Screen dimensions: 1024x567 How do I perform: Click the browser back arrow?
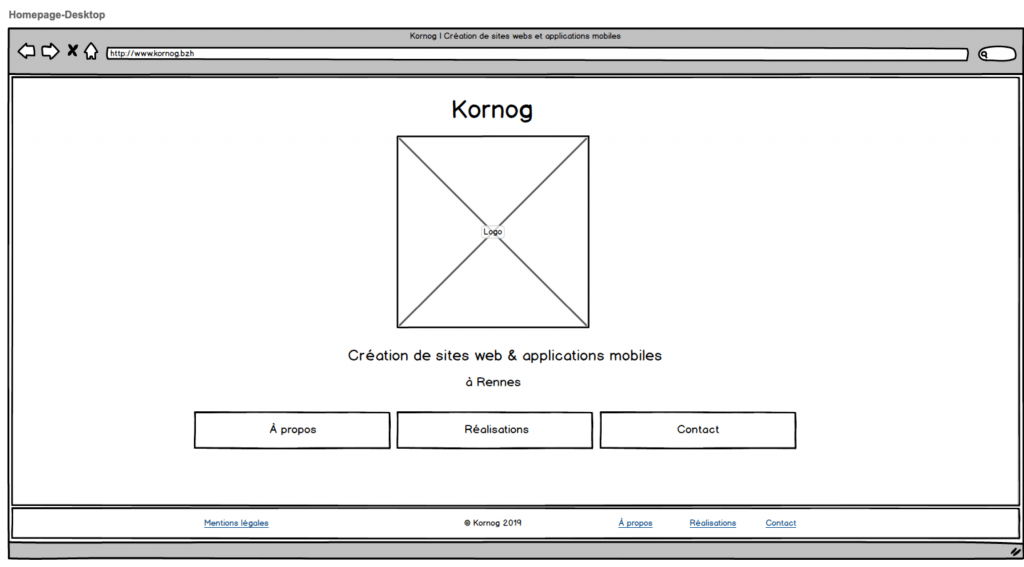click(x=26, y=51)
